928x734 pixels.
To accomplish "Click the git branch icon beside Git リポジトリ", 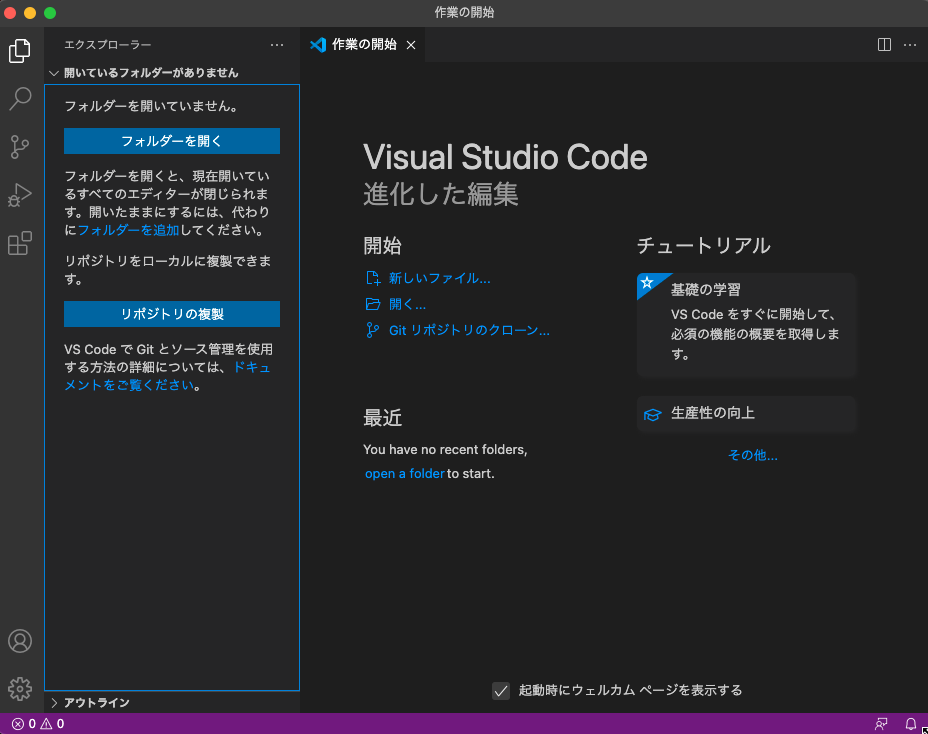I will tap(373, 330).
